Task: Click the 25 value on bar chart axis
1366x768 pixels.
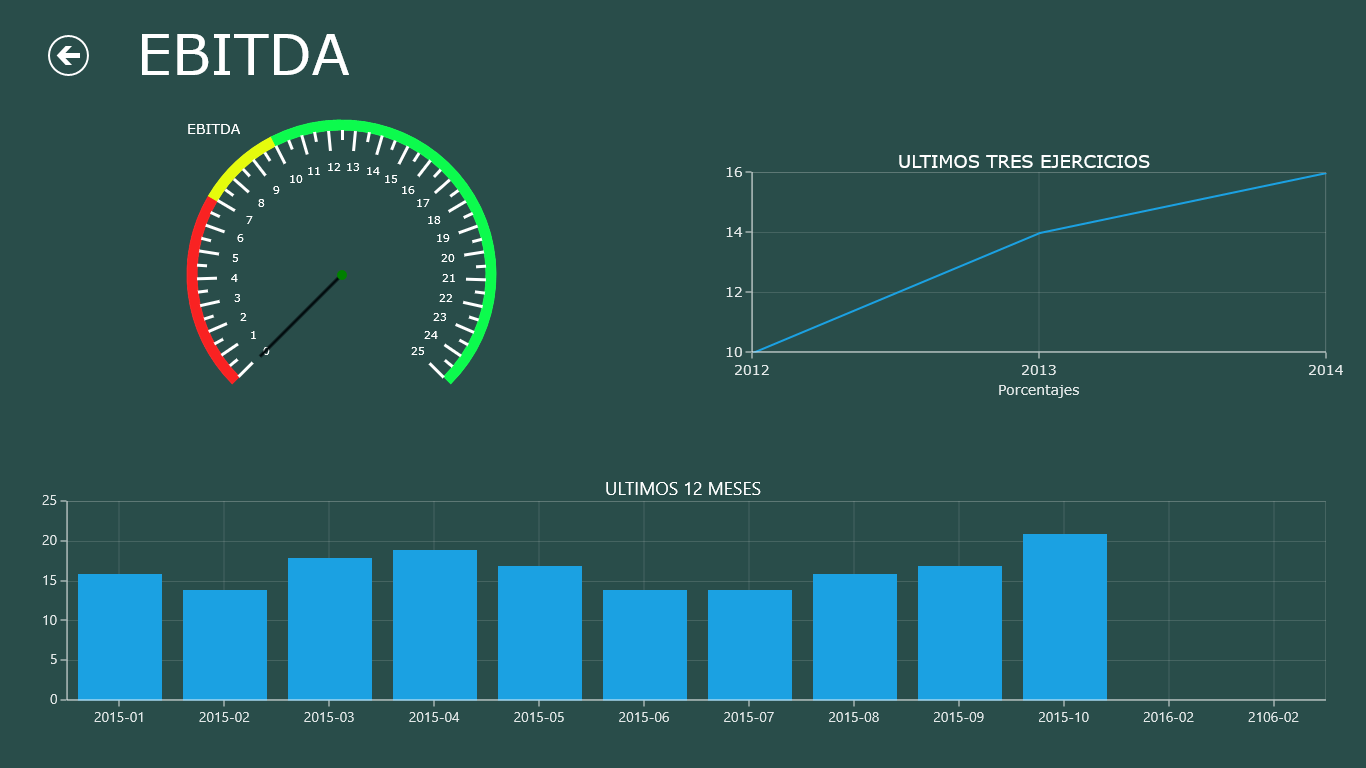Action: [x=50, y=501]
